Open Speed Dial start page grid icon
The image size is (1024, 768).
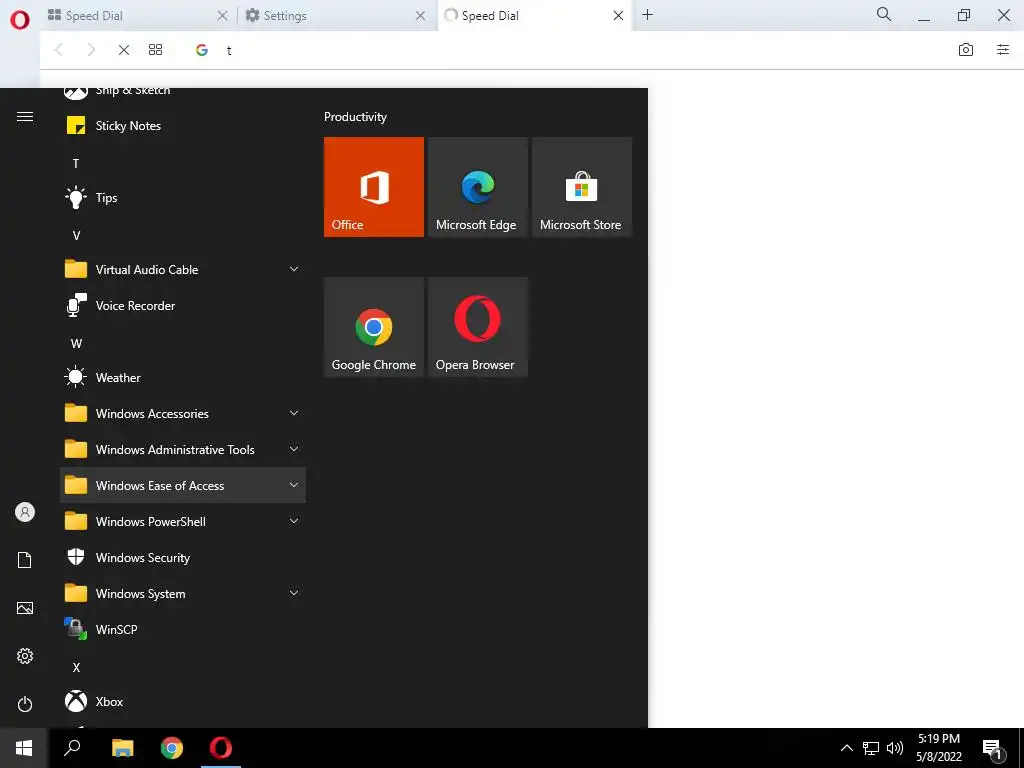[155, 50]
